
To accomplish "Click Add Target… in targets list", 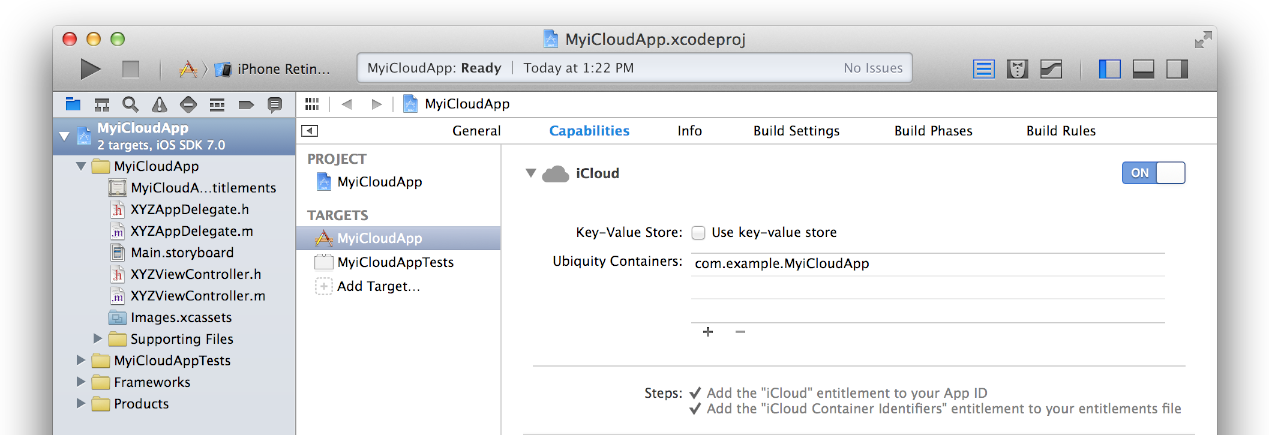I will pyautogui.click(x=378, y=287).
